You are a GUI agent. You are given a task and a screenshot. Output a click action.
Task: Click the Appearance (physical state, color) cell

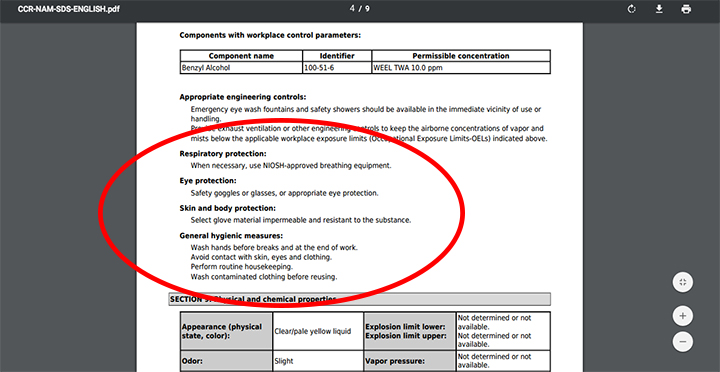(226, 331)
